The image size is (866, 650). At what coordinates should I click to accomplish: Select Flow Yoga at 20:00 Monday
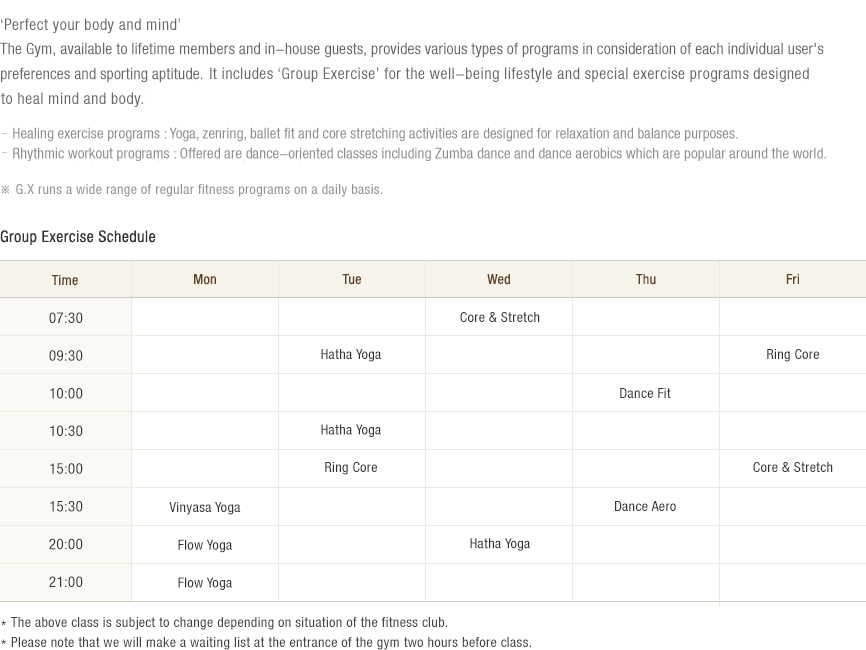(x=205, y=545)
